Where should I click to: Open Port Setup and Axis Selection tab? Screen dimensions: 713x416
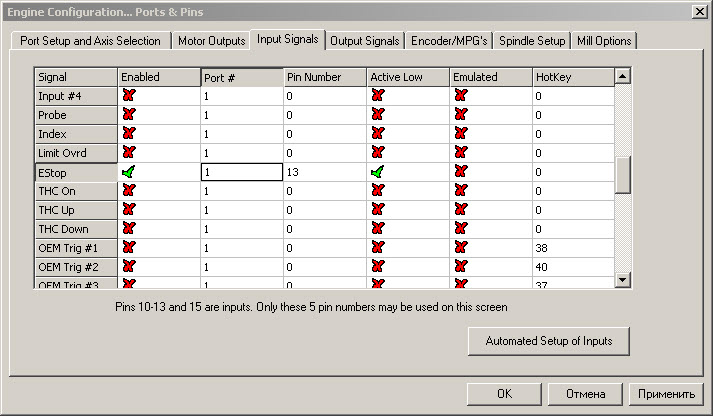tap(90, 41)
